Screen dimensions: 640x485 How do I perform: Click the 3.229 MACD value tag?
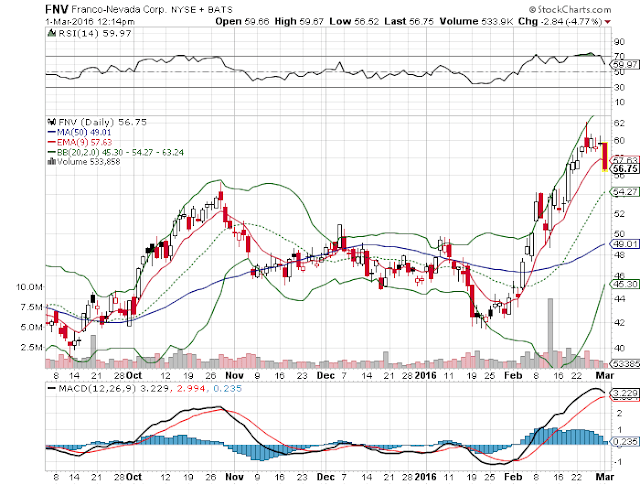(624, 393)
